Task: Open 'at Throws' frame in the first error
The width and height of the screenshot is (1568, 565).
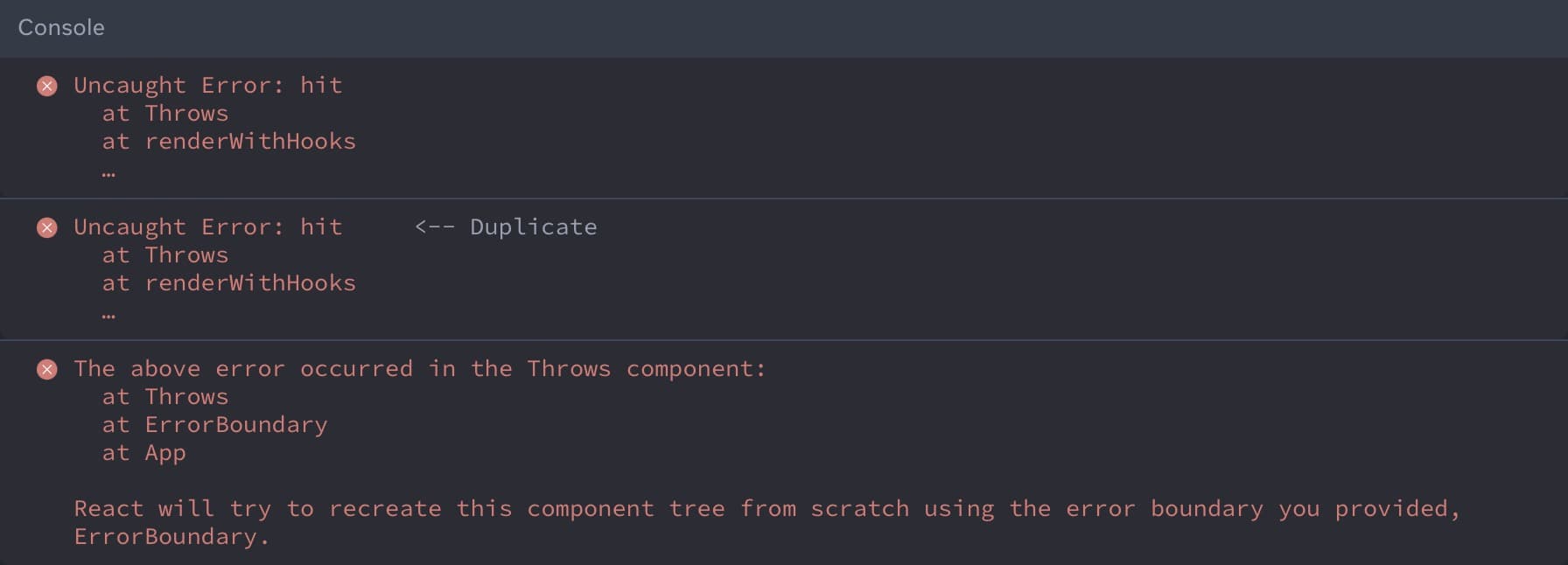Action: pyautogui.click(x=165, y=114)
